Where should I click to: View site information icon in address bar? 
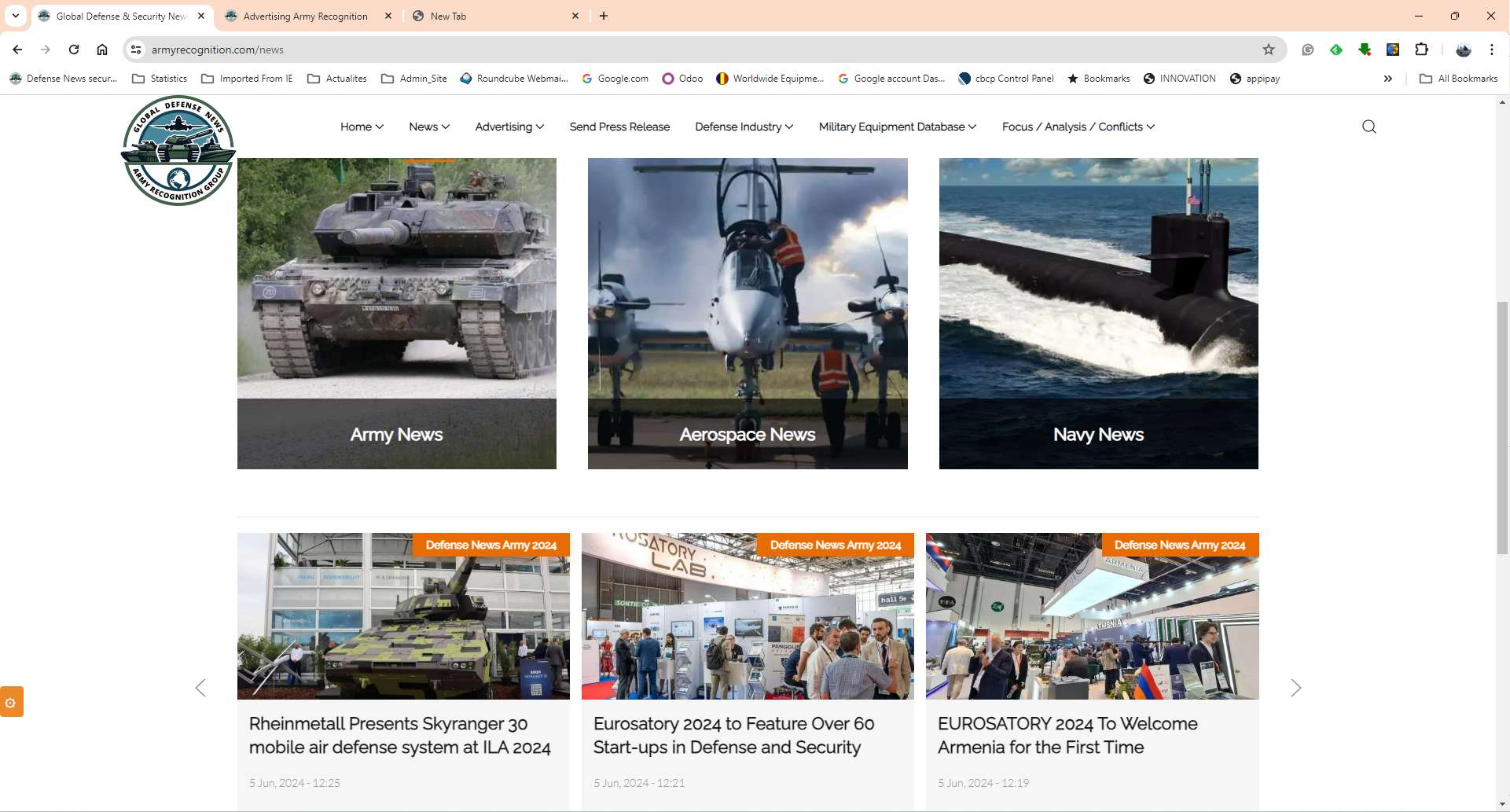(136, 50)
